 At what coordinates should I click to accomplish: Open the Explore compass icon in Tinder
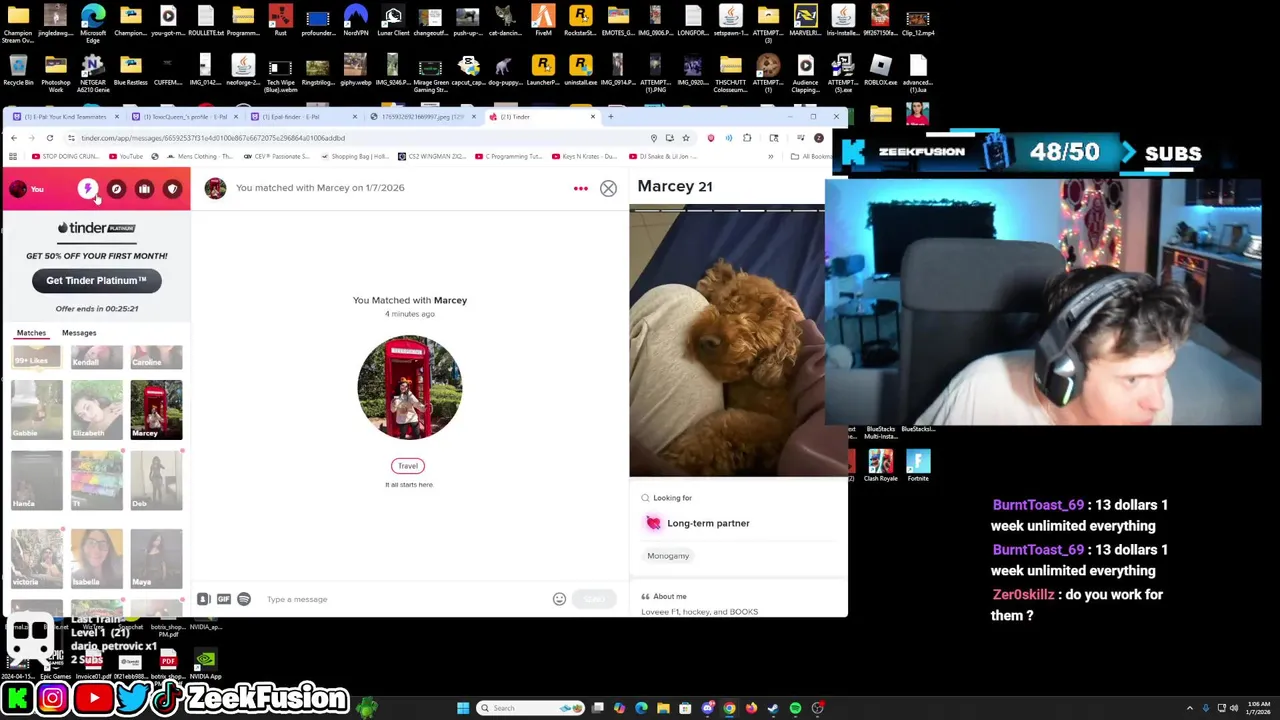[x=116, y=189]
